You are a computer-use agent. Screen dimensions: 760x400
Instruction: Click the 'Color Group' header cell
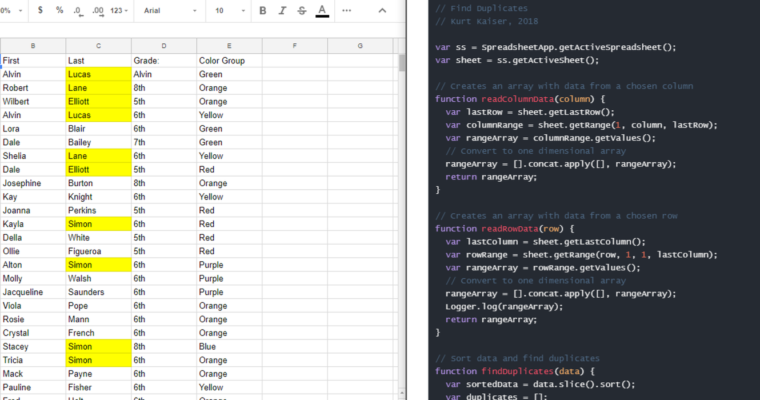point(229,61)
